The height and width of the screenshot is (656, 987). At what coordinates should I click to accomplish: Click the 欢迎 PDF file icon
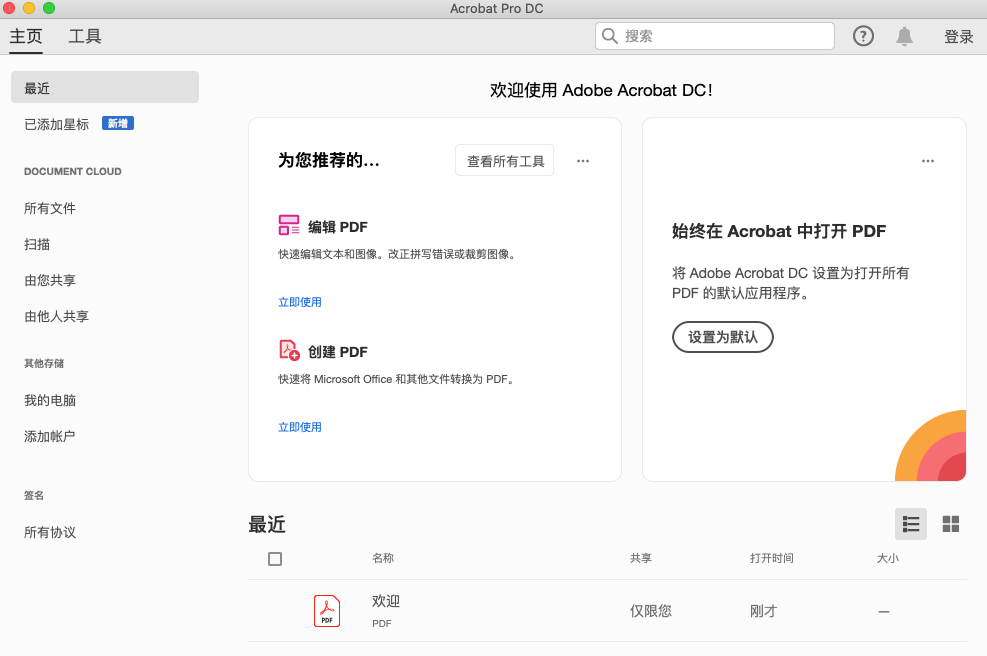pos(327,611)
